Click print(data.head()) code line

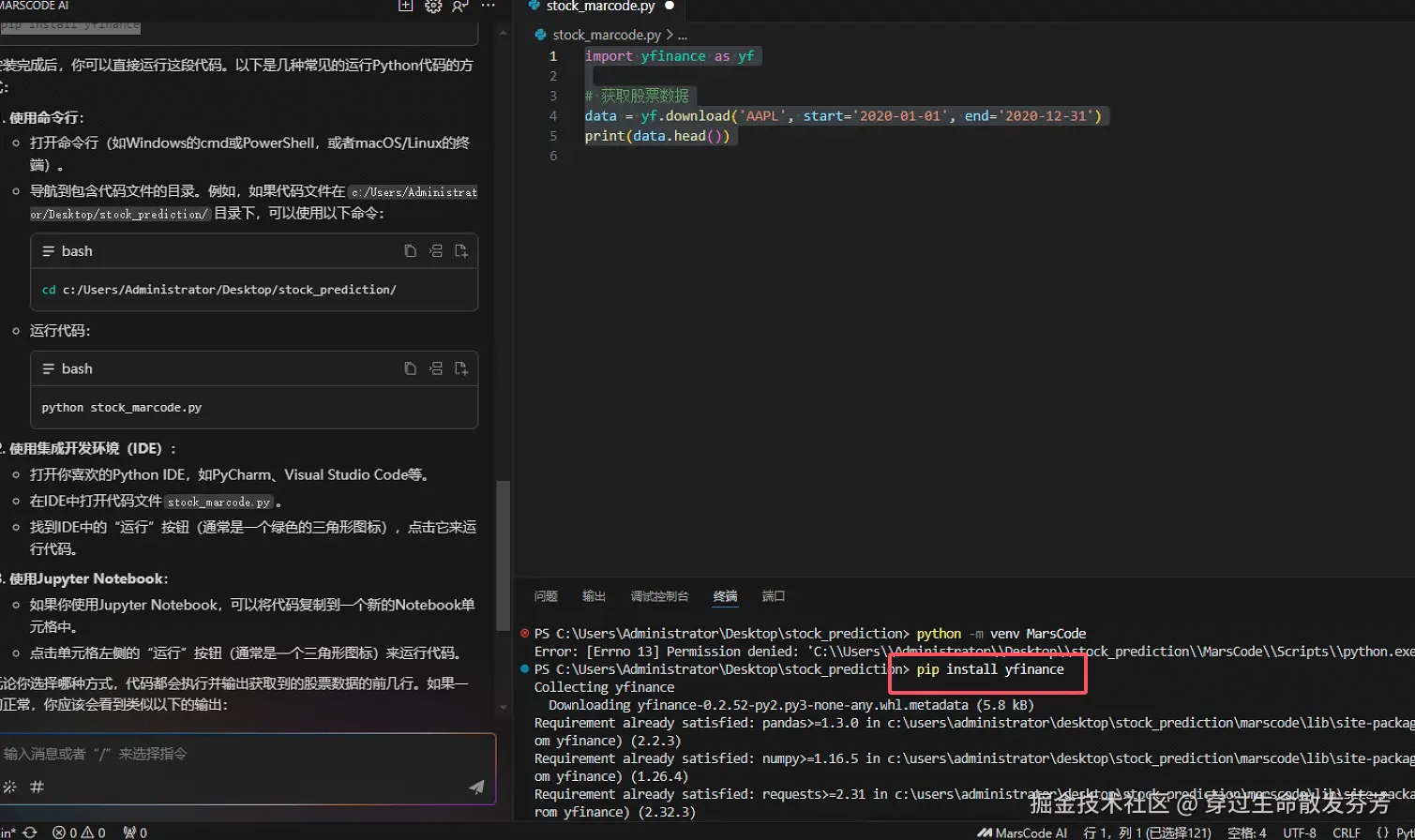tap(657, 136)
